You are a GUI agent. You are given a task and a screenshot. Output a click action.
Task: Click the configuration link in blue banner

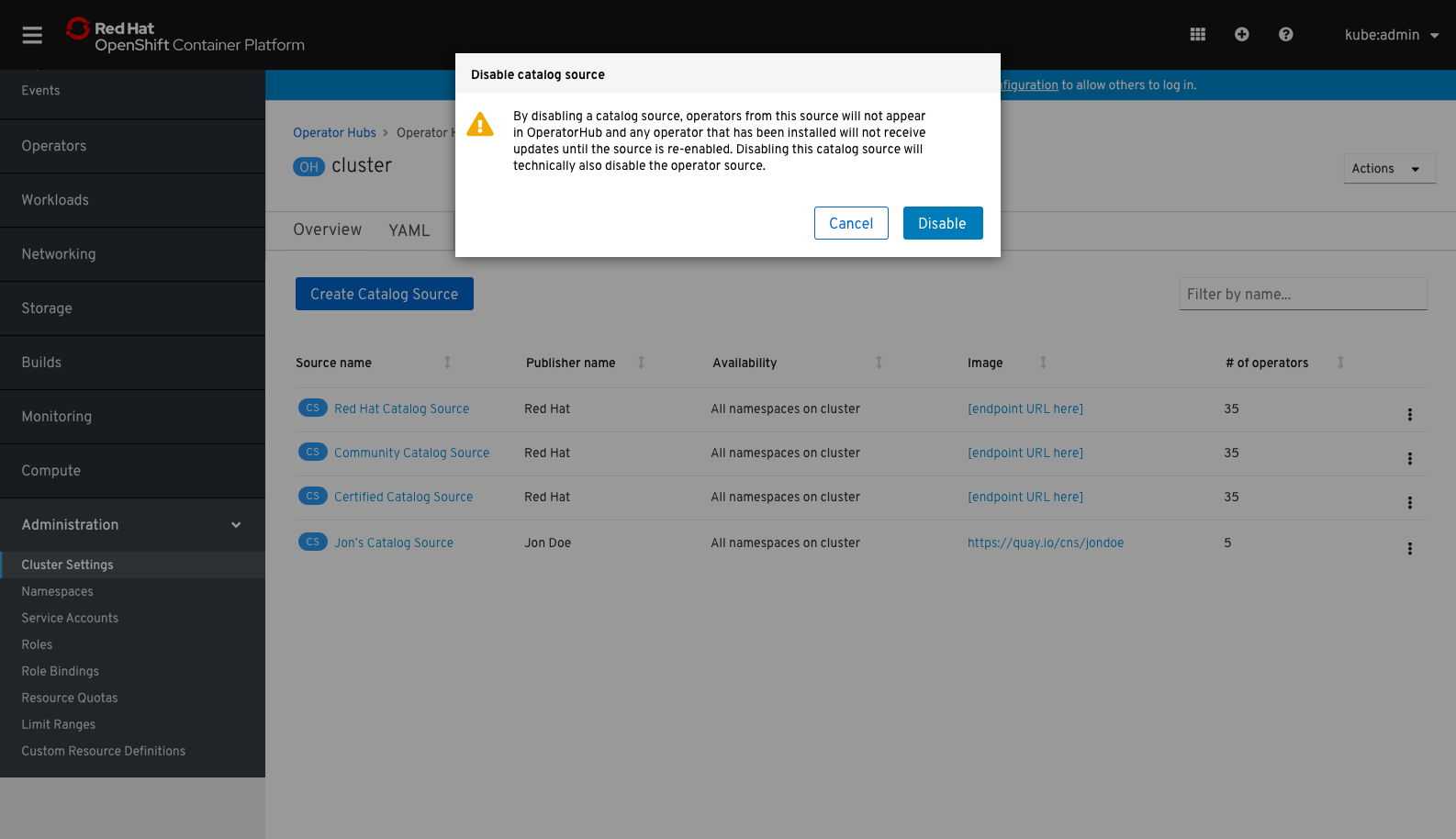click(1029, 85)
